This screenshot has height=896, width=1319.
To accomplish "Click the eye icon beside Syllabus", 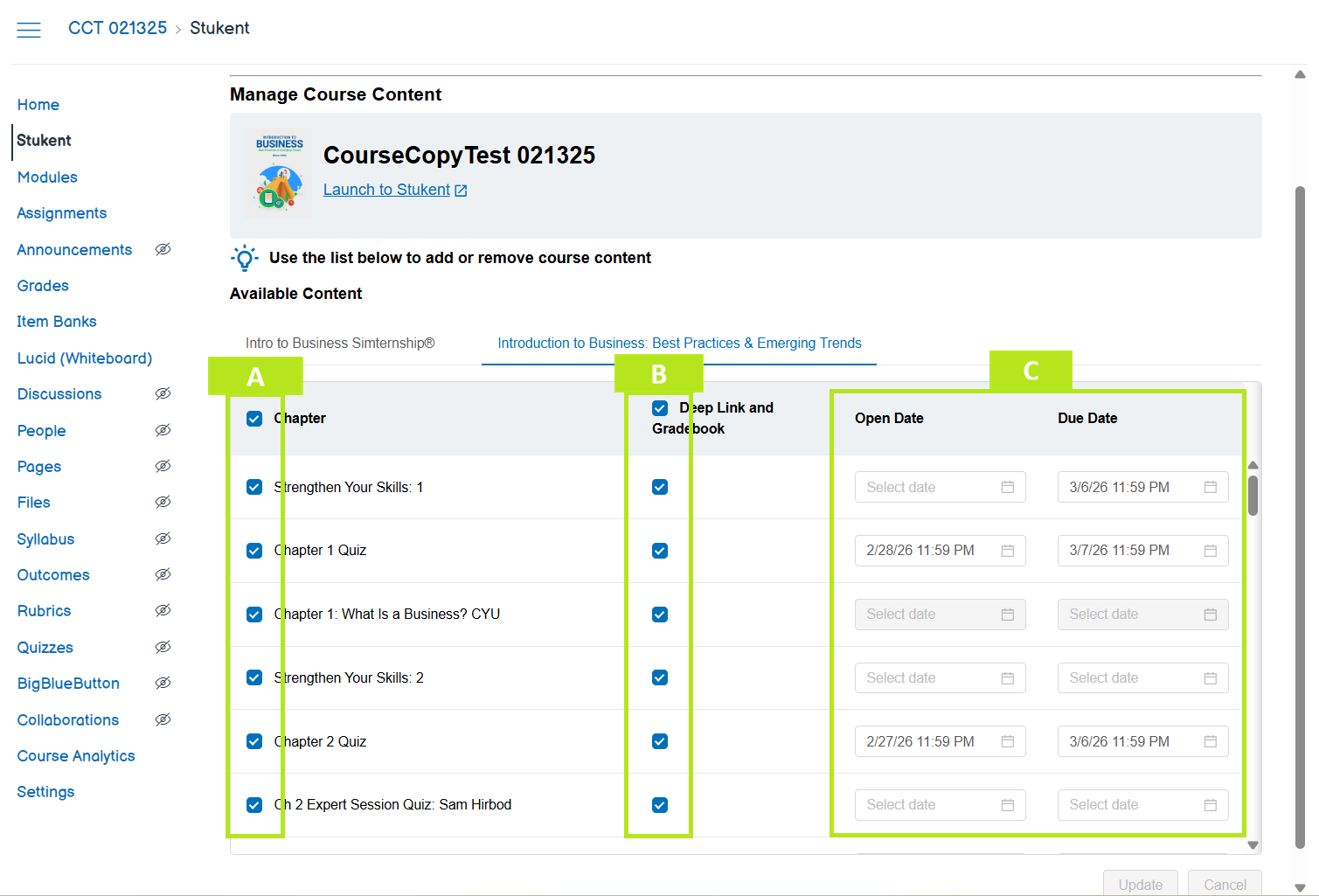I will point(163,538).
